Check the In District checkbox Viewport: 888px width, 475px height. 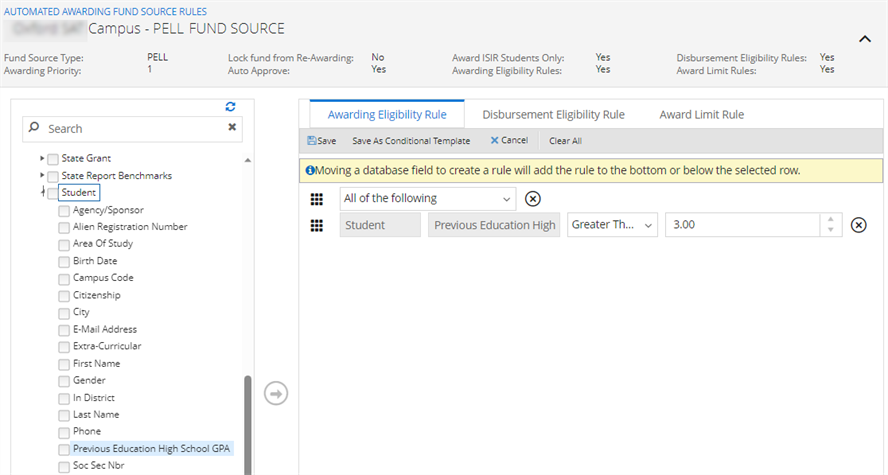64,399
